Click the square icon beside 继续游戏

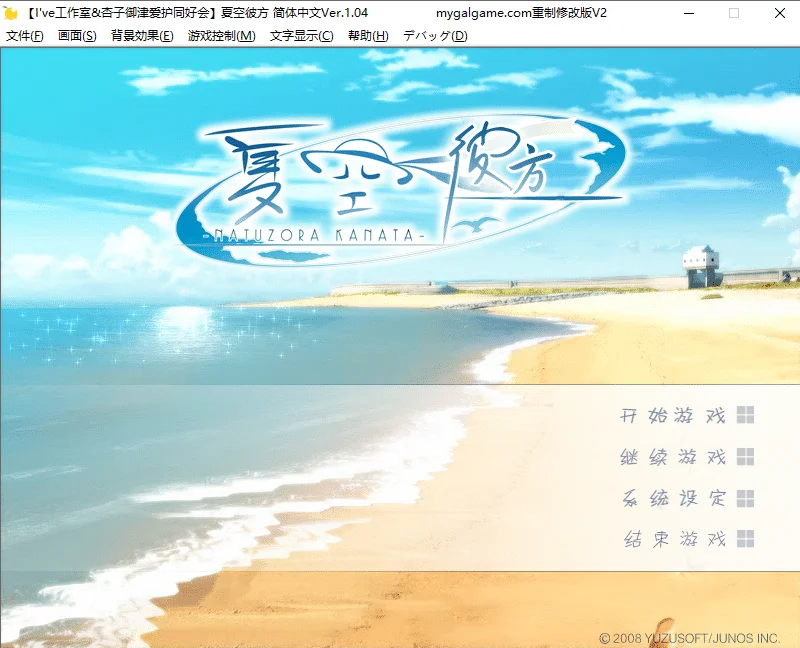745,457
